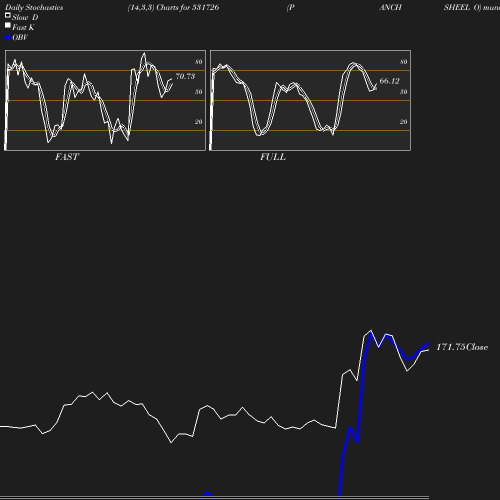Click the FAST chart label
Viewport: 500px width, 500px height.
click(x=67, y=157)
